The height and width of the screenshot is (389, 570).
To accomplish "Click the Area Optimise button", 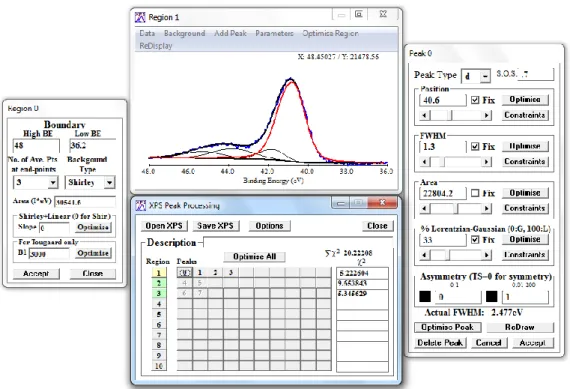I will click(525, 193).
